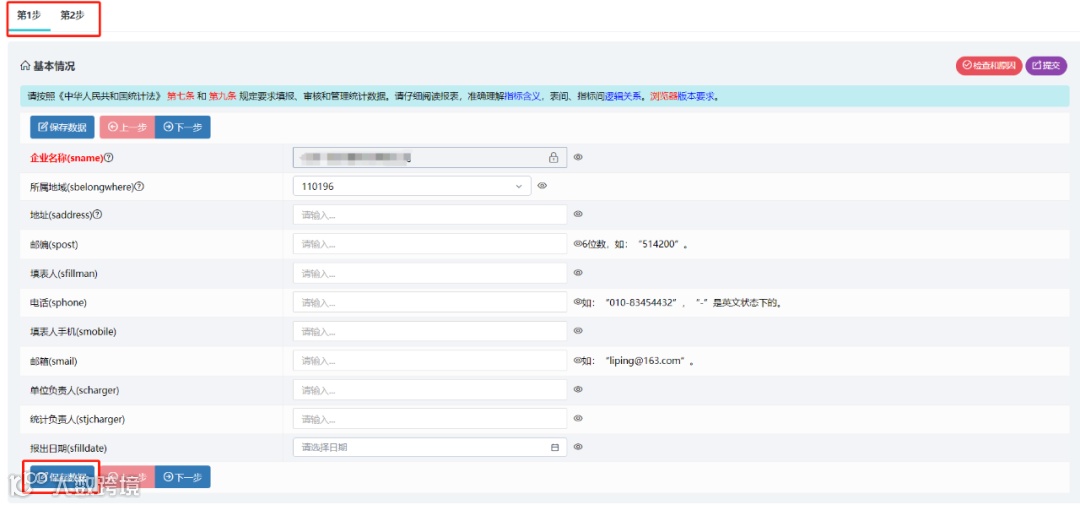Click help icon beside 地址(saddress)
Screen dimensions: 1080x505
[x=97, y=215]
